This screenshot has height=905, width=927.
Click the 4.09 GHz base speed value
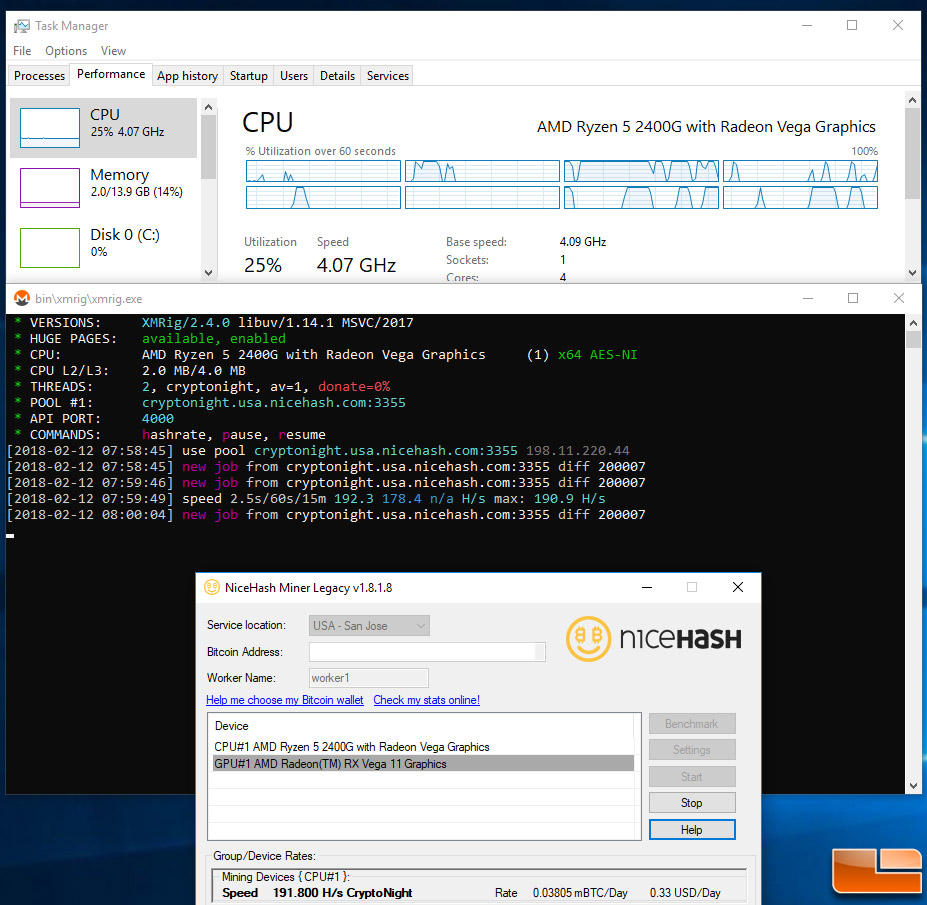click(582, 242)
